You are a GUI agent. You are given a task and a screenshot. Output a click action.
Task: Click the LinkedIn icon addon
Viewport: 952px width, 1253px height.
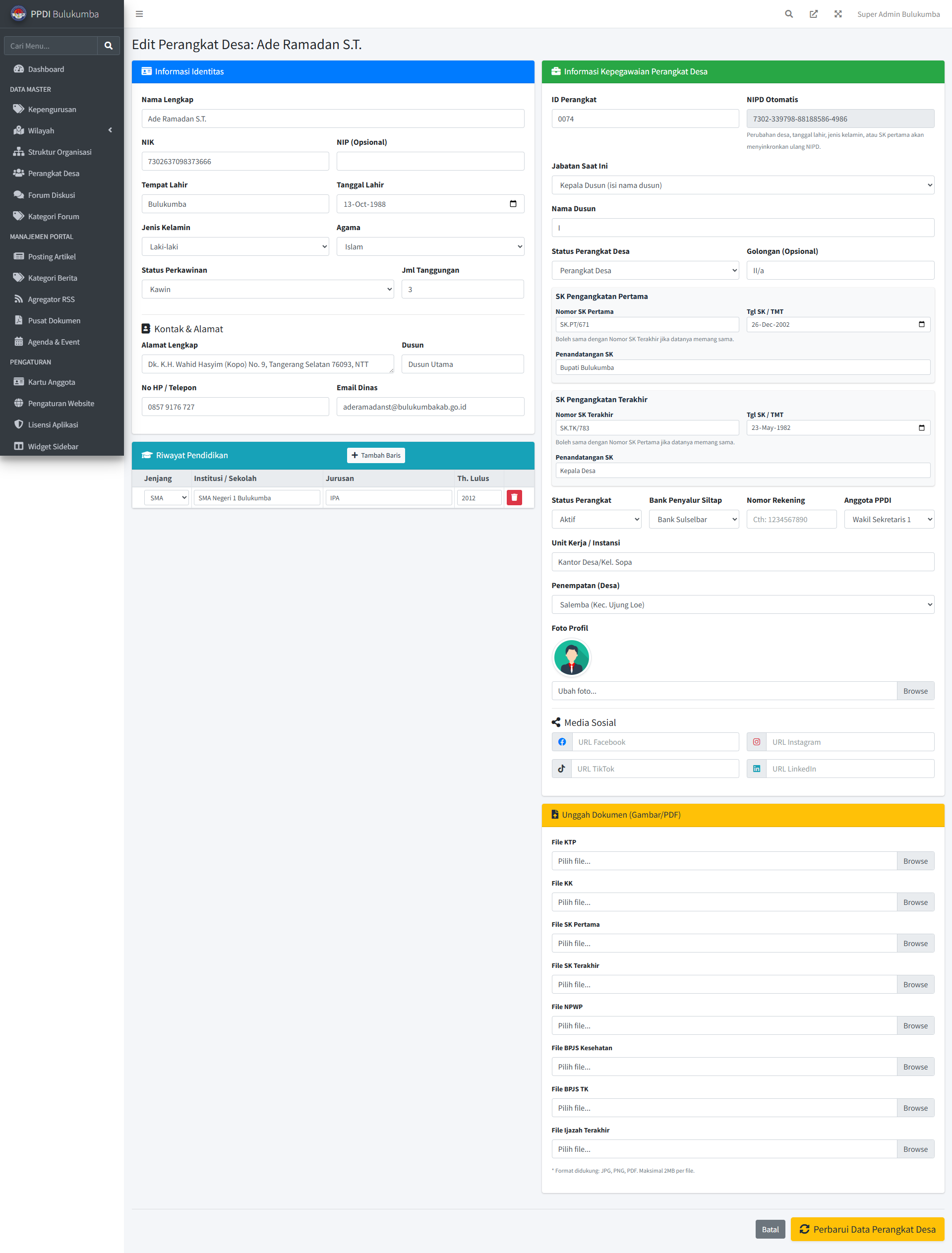757,769
